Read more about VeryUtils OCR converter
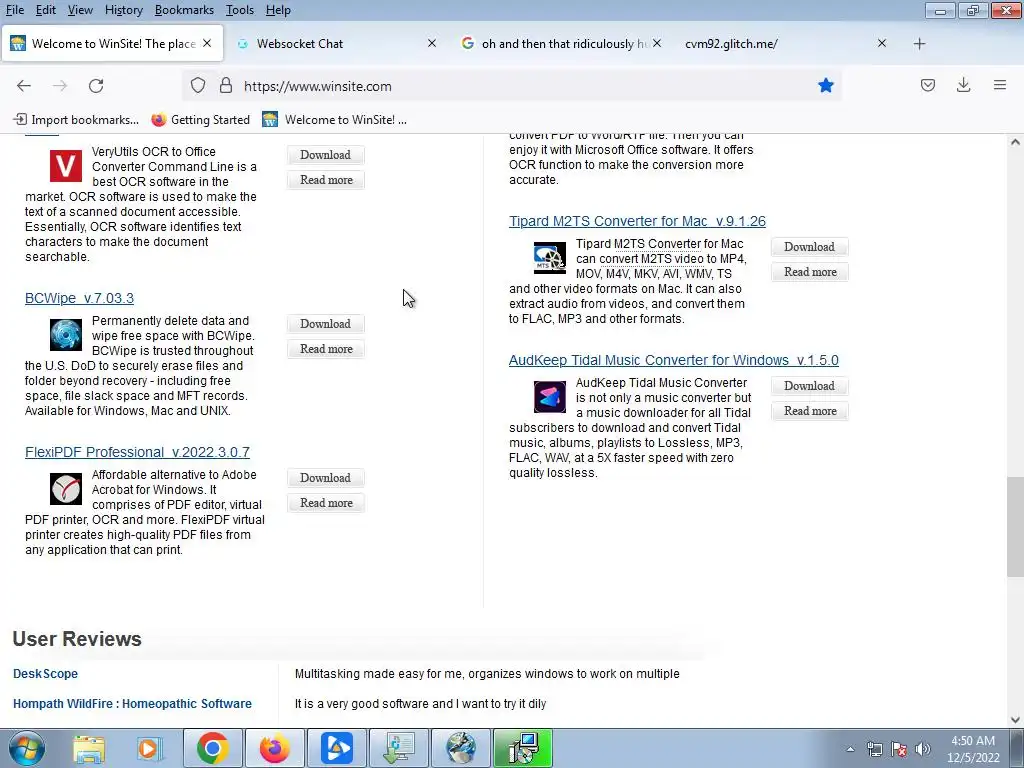The width and height of the screenshot is (1024, 768). coord(325,180)
